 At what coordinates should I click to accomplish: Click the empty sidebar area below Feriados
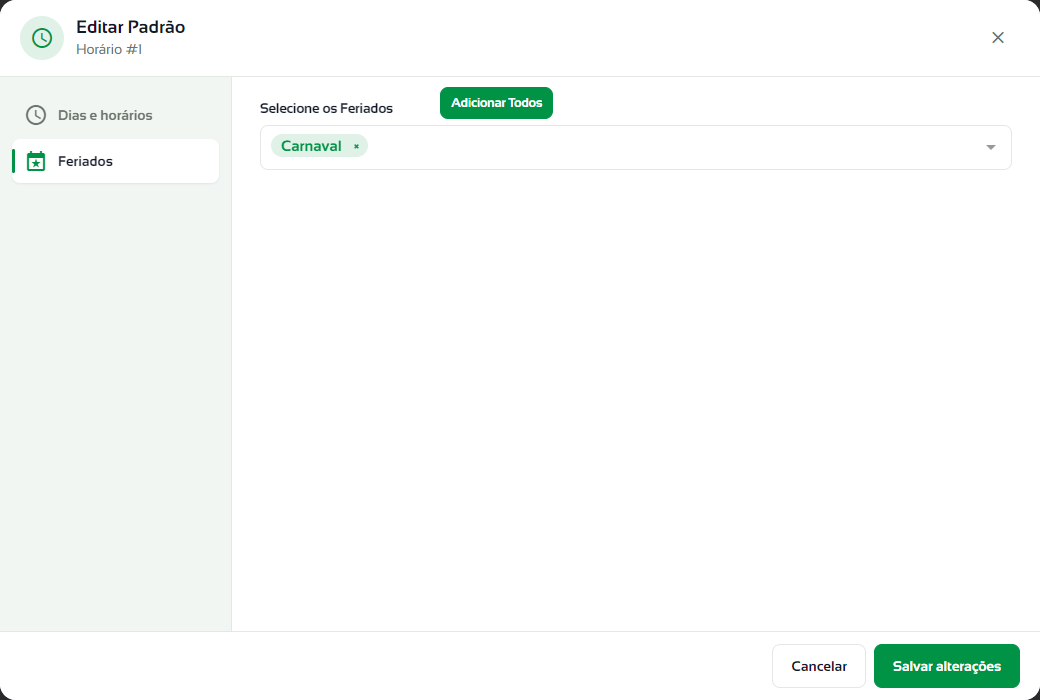[x=115, y=405]
